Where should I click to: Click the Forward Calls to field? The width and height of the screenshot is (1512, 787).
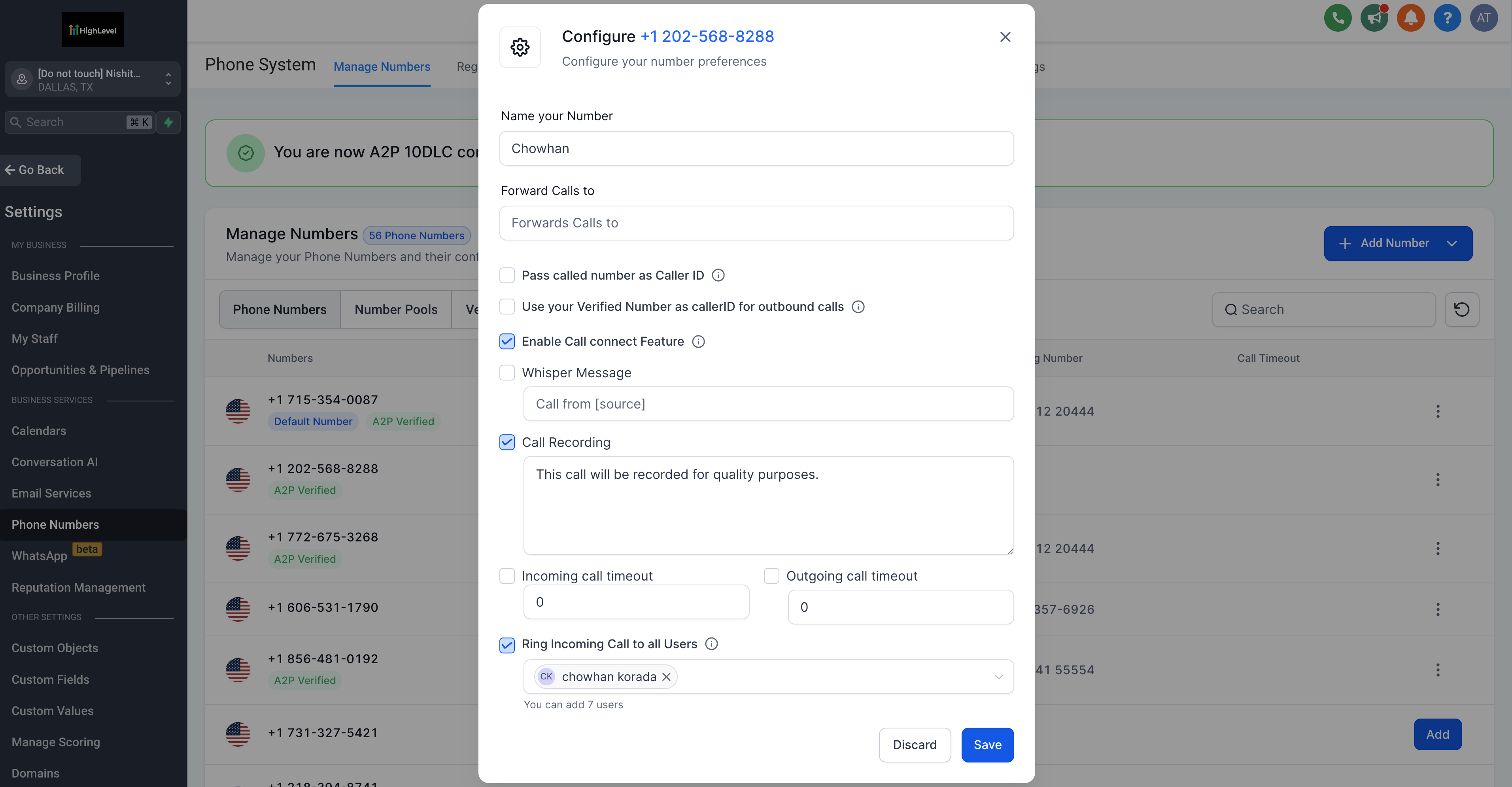[x=756, y=223]
